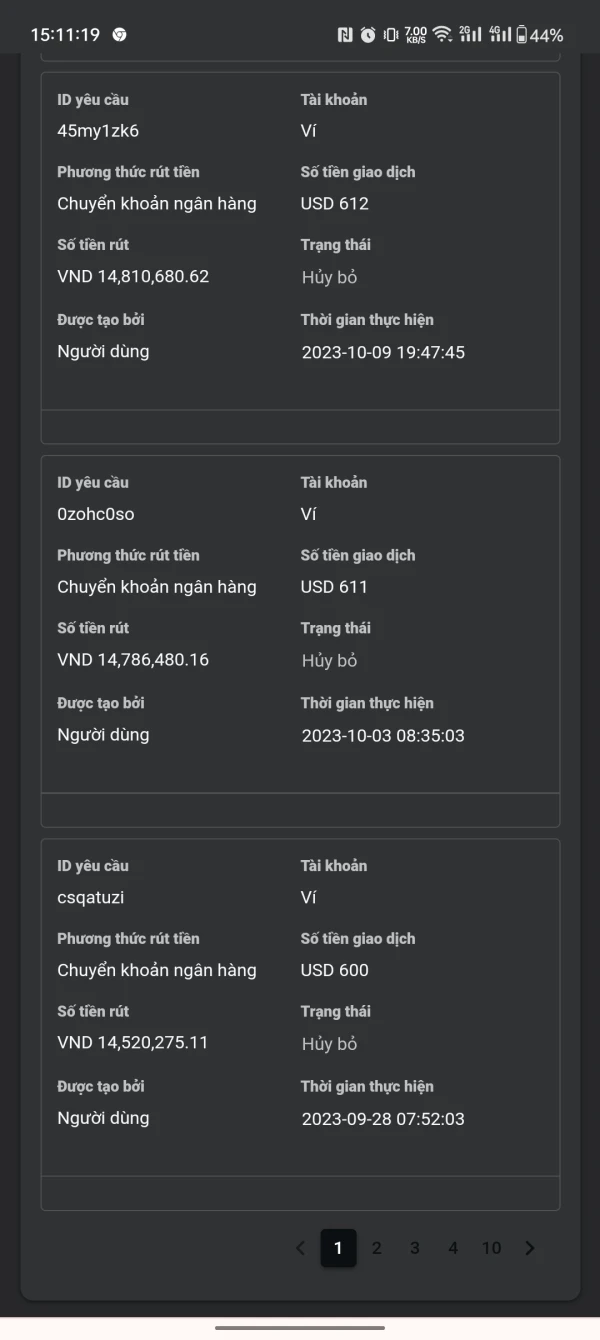Tap the Wi-Fi signal icon
The image size is (600, 1340).
coord(442,35)
